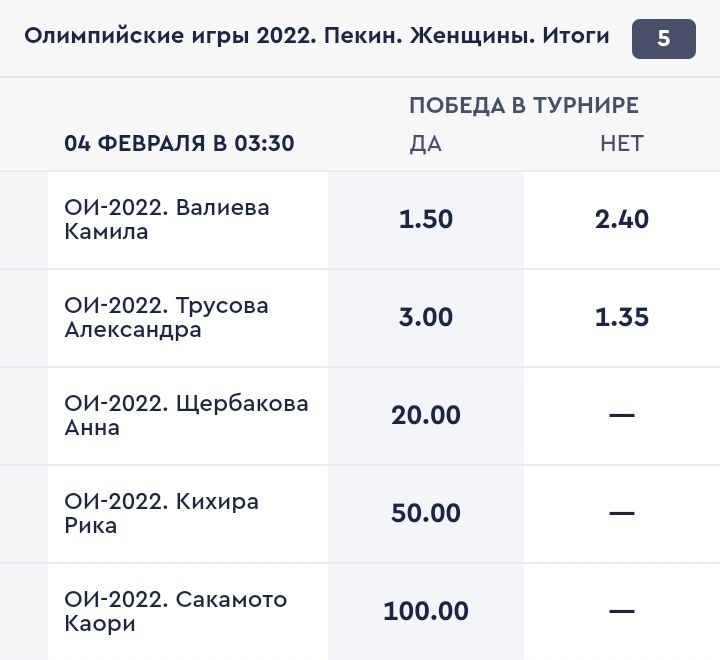720x660 pixels.
Task: Select 2.40 odds against Valieva winning
Action: (x=621, y=219)
